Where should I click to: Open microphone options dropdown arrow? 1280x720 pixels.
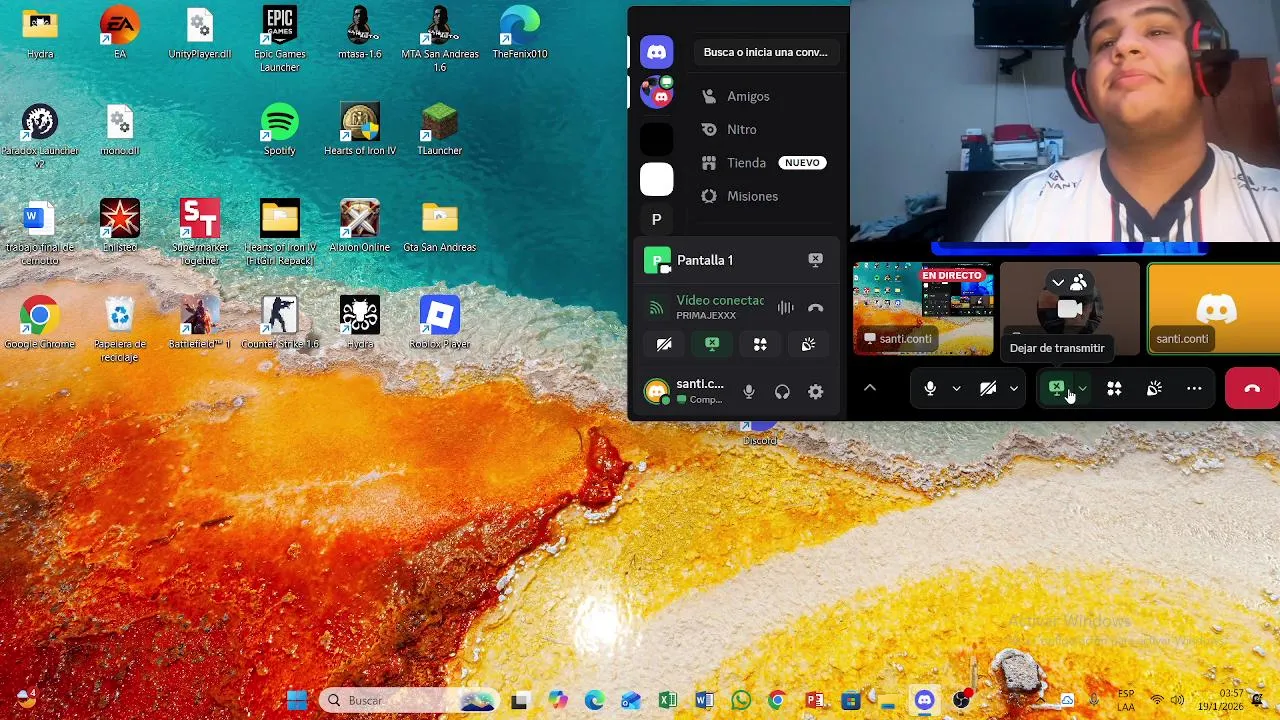pos(956,388)
